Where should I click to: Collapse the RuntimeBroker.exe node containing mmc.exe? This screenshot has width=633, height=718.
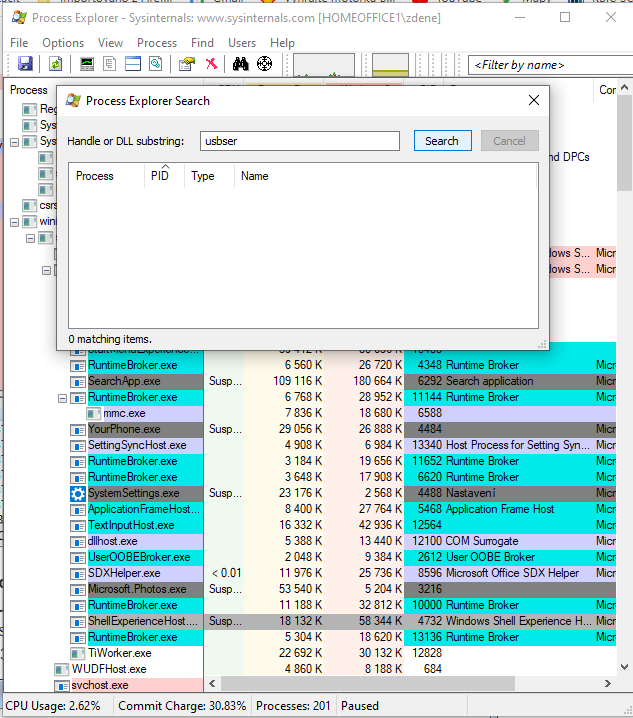(x=62, y=397)
